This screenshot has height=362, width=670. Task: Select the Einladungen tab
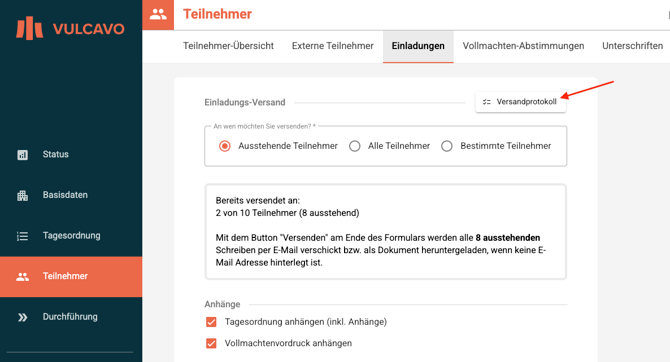tap(418, 46)
